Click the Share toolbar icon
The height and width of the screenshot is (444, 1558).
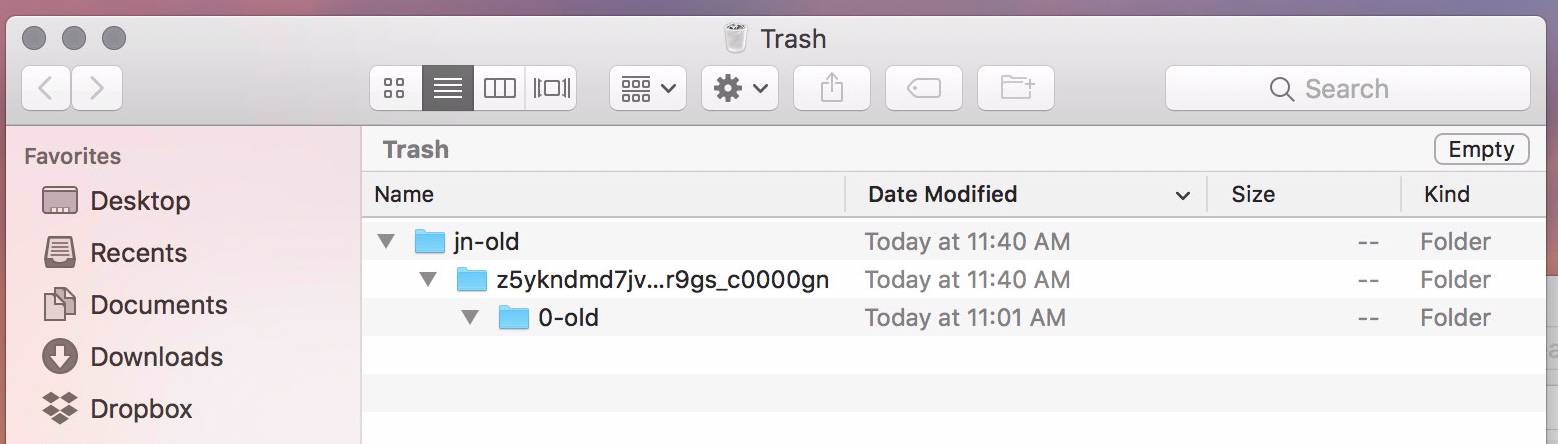click(831, 88)
